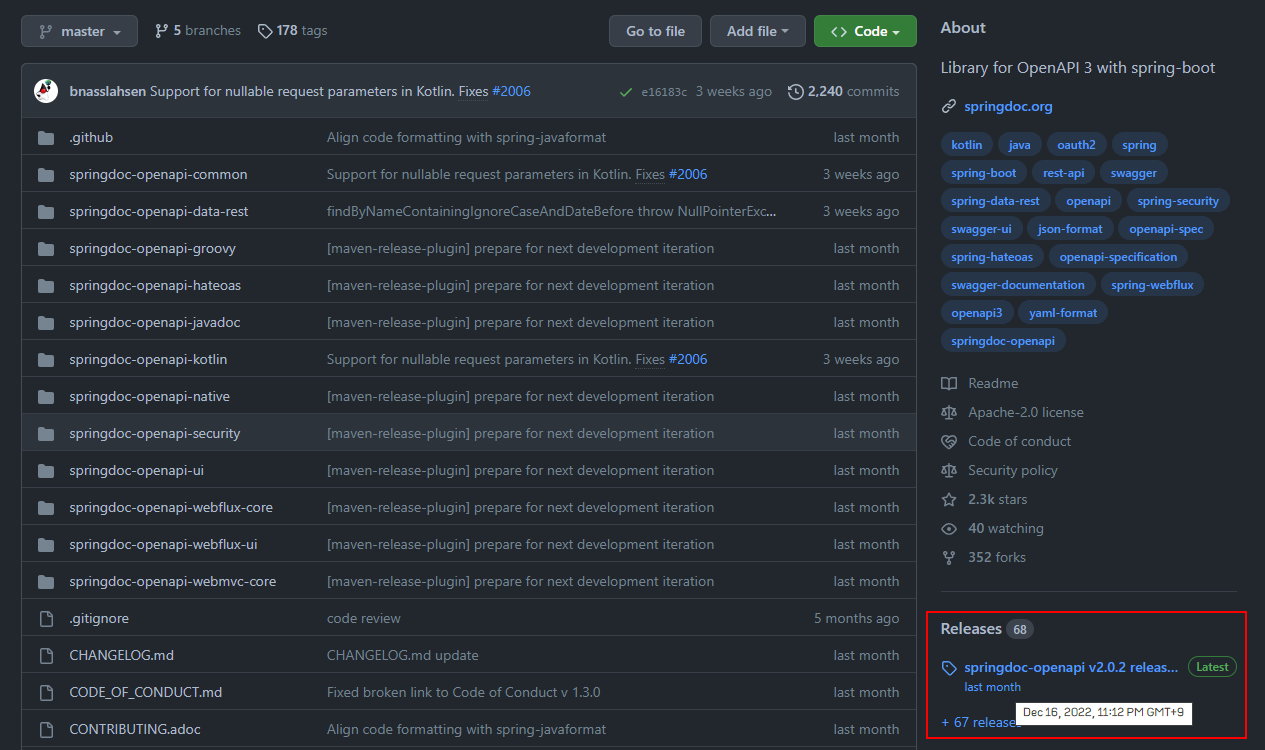Click file icon for CODE_OF_CONDUCT.md
This screenshot has height=750, width=1265.
[46, 693]
